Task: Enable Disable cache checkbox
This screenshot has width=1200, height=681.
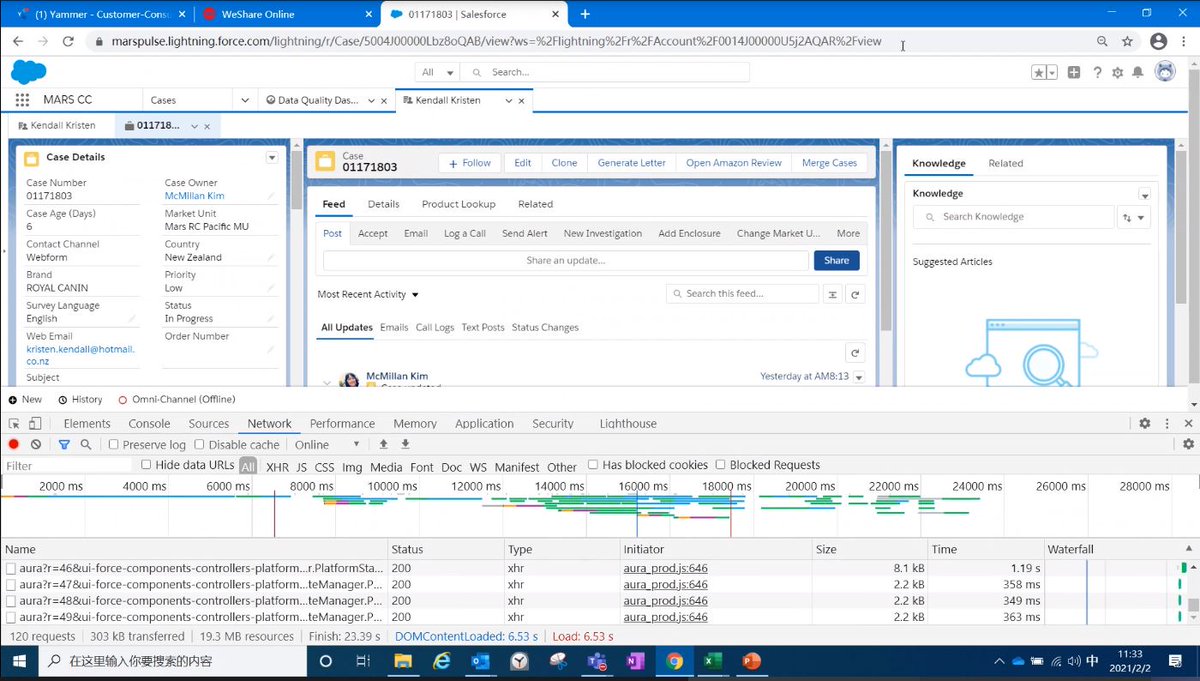Action: point(199,444)
